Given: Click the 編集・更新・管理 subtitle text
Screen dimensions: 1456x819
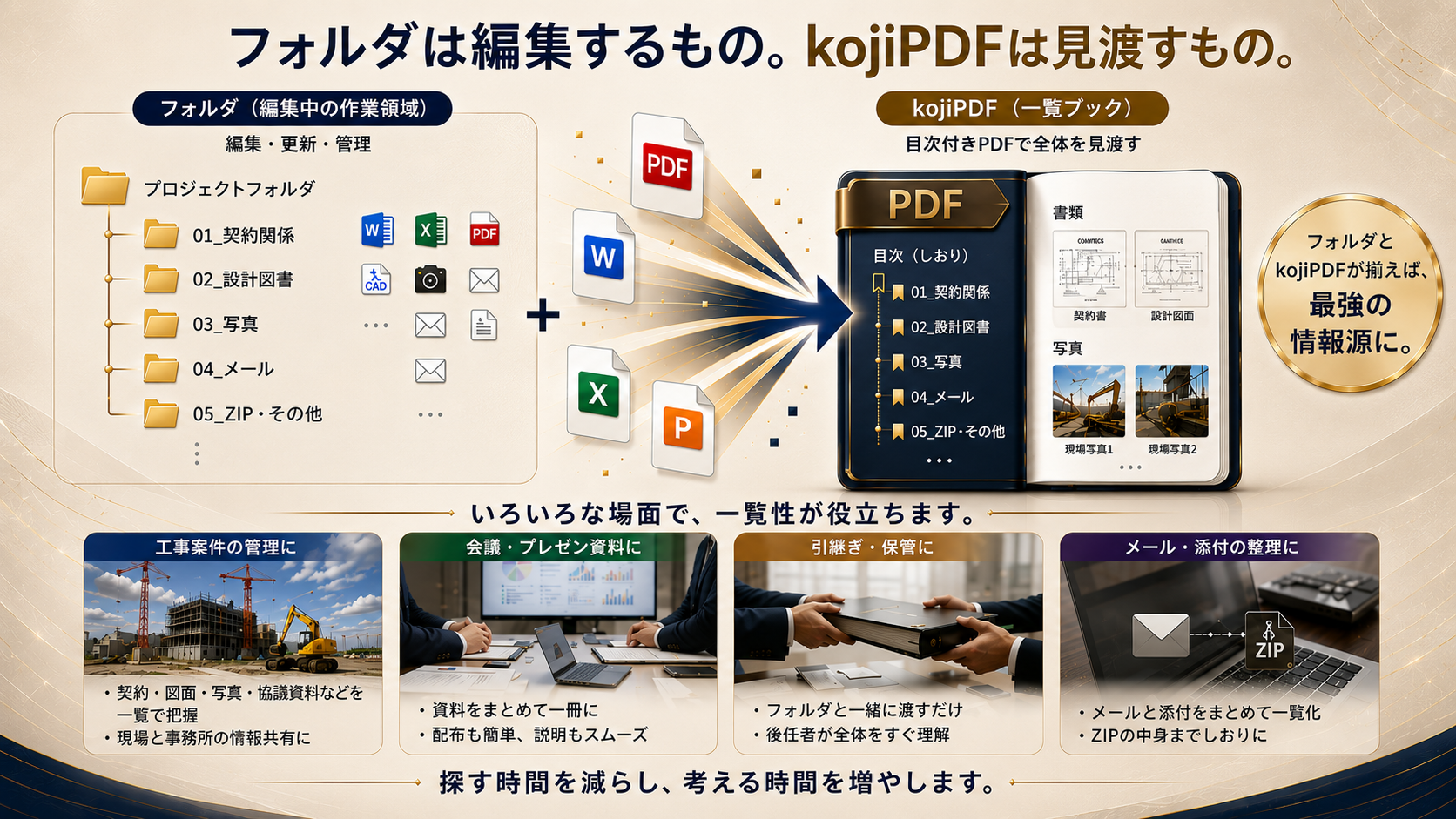Looking at the screenshot, I should 299,144.
